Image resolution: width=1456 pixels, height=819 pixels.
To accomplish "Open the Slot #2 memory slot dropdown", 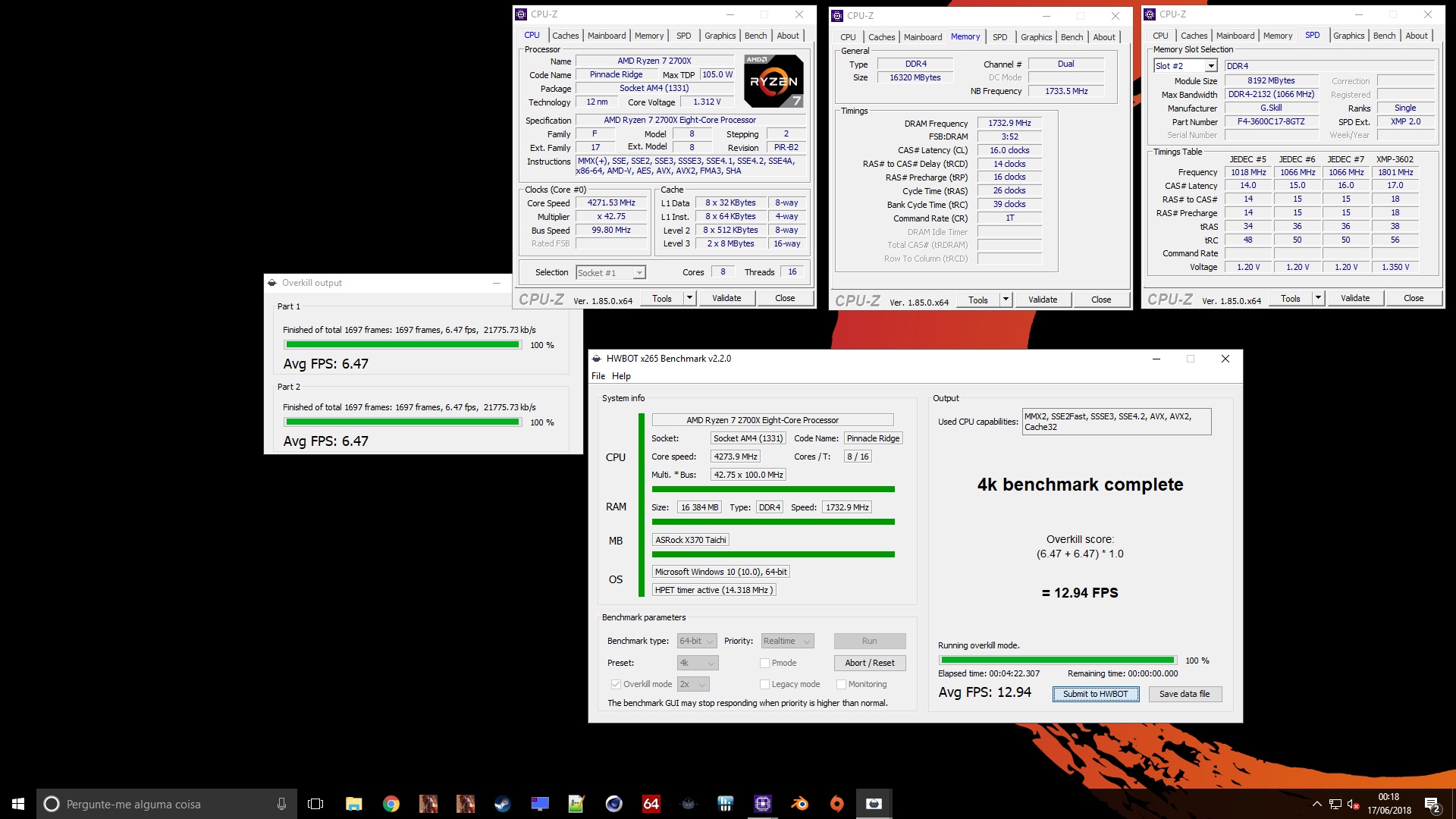I will click(x=1185, y=66).
